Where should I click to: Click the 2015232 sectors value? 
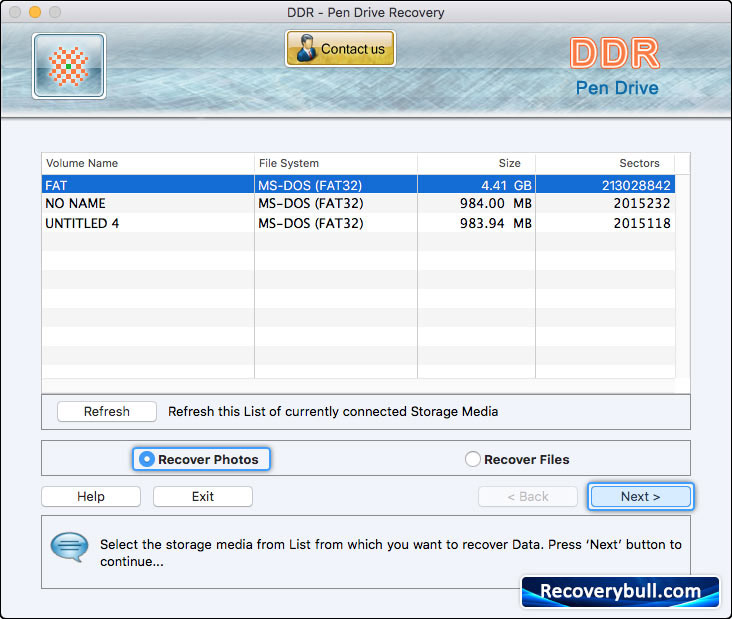tap(642, 203)
